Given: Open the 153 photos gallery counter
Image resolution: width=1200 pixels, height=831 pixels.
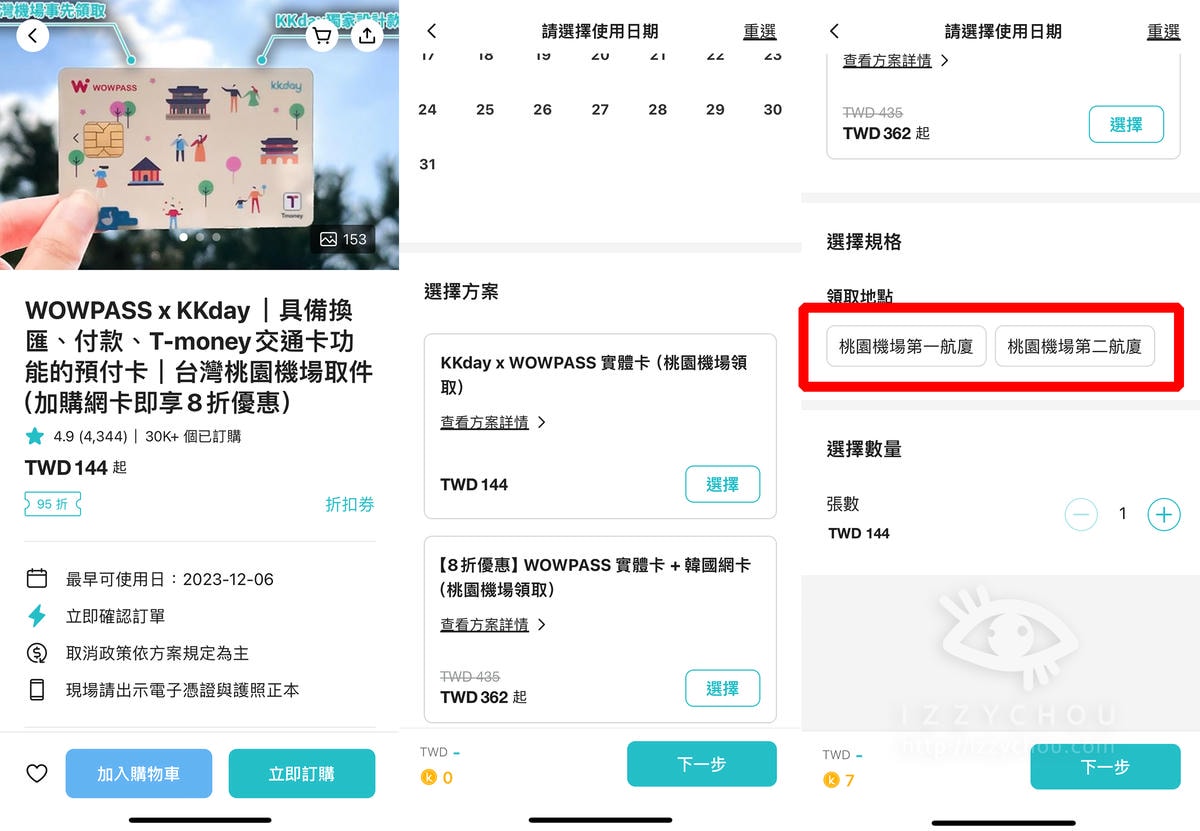Looking at the screenshot, I should pyautogui.click(x=343, y=239).
